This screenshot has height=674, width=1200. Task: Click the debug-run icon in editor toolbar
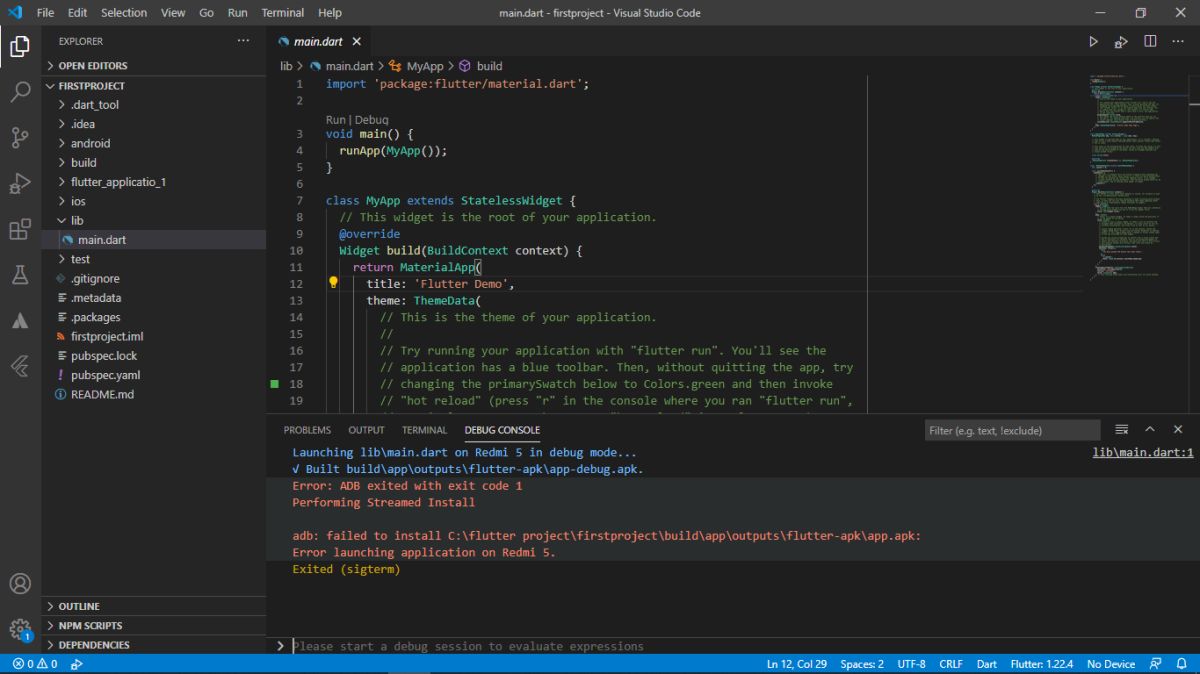click(1121, 41)
